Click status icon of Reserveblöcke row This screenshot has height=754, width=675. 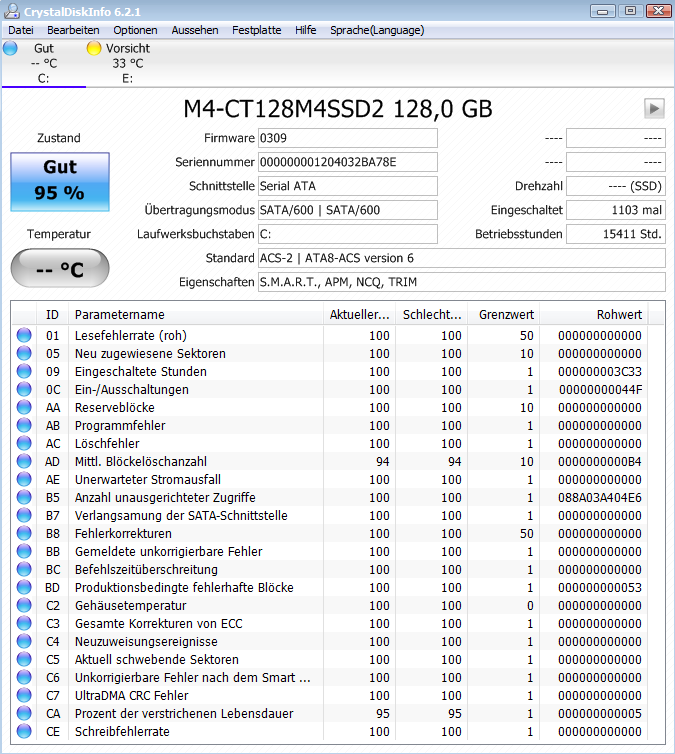[24, 407]
